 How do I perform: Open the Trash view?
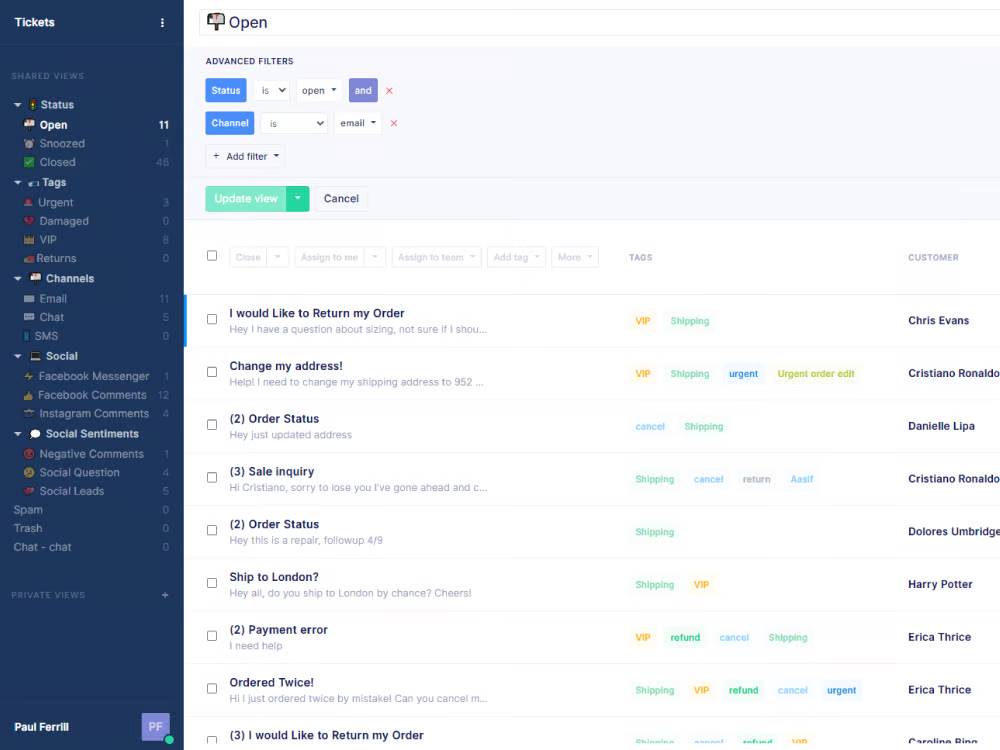coord(28,528)
